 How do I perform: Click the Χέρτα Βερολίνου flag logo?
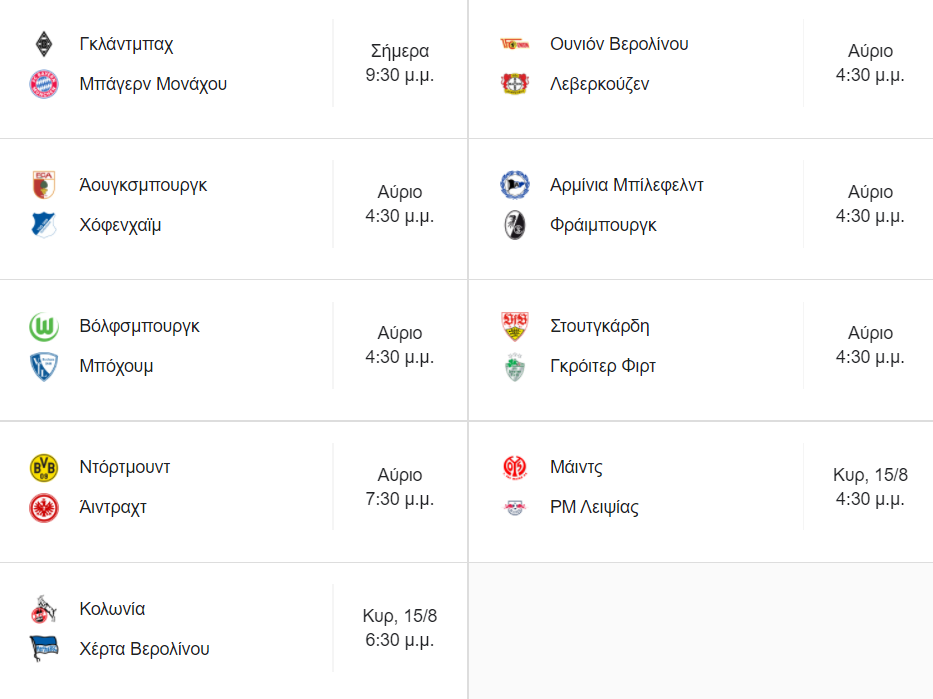tap(44, 649)
